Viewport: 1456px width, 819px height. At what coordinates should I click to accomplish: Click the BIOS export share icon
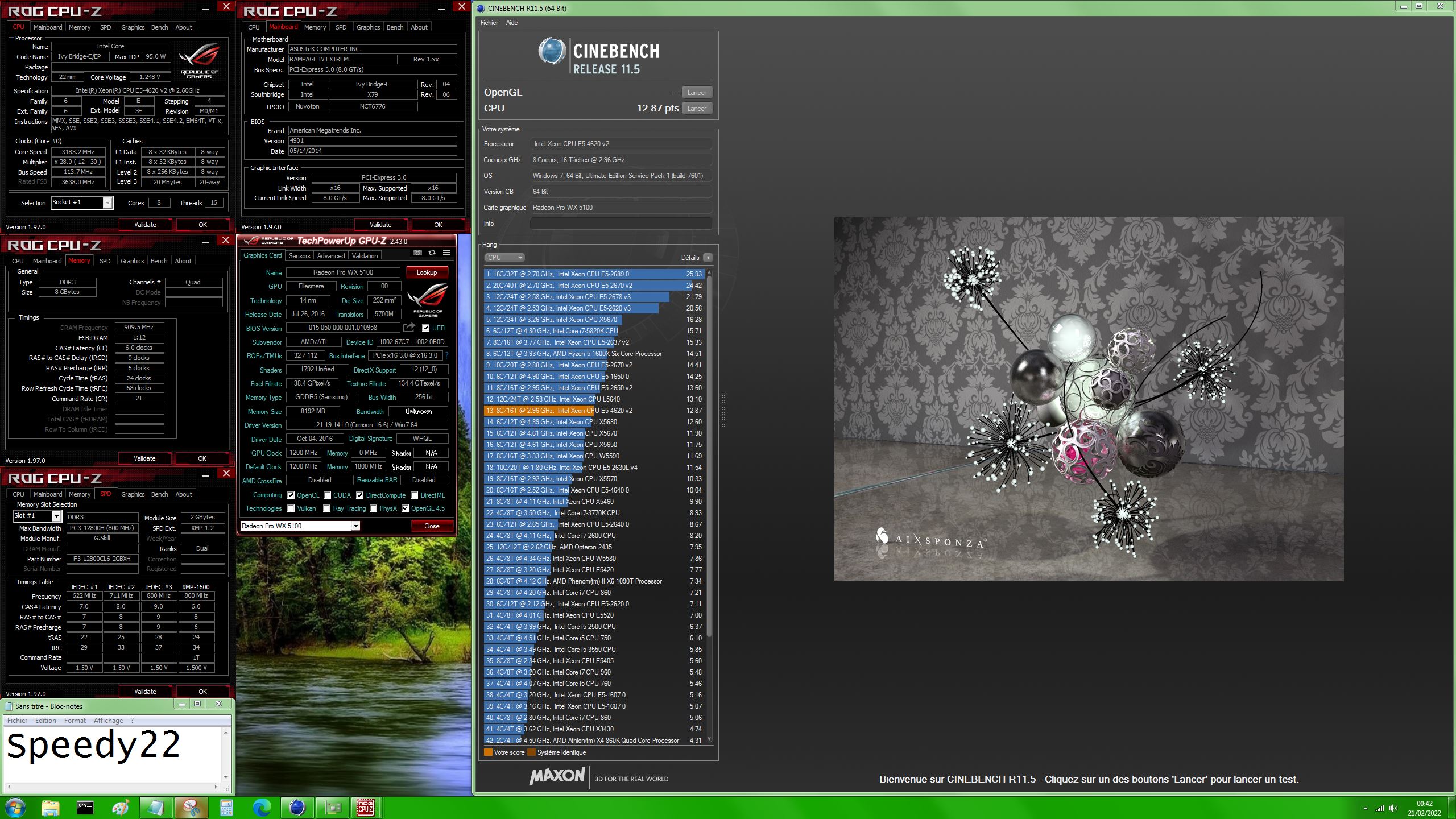tap(409, 328)
